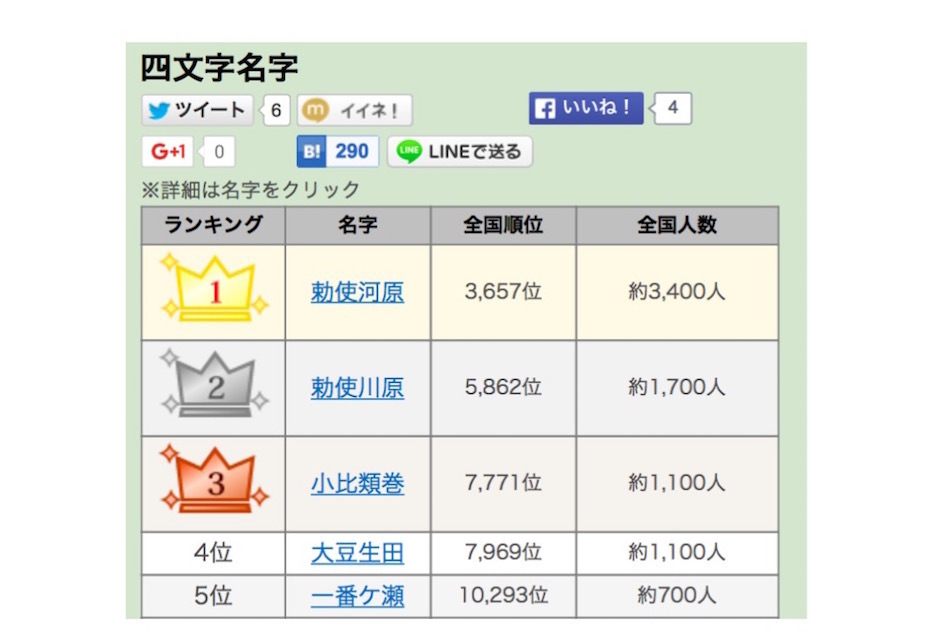950x634 pixels.
Task: Click the 全国人数 column header
Action: [x=677, y=225]
